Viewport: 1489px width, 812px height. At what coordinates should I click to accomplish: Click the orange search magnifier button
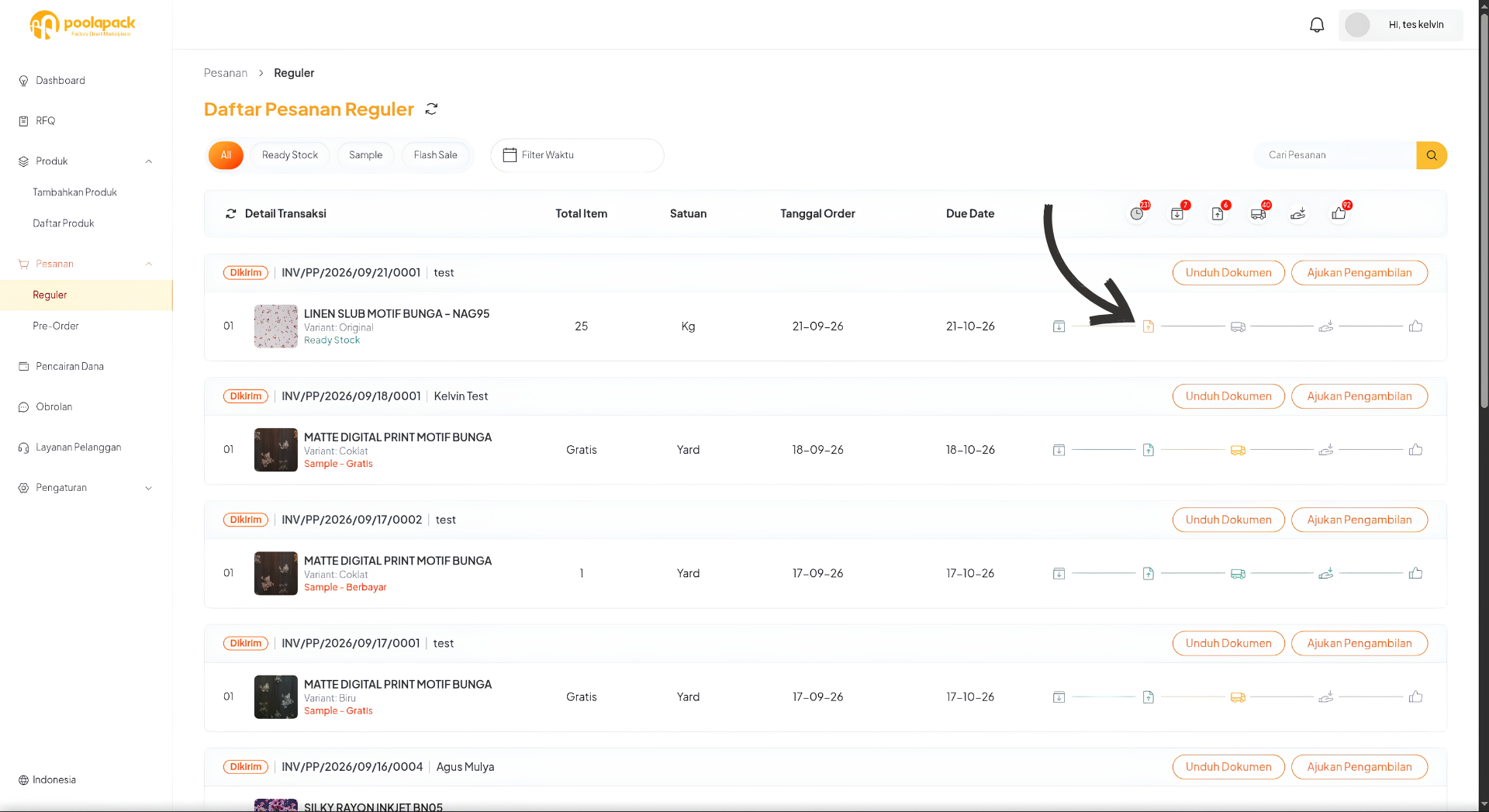(1432, 155)
